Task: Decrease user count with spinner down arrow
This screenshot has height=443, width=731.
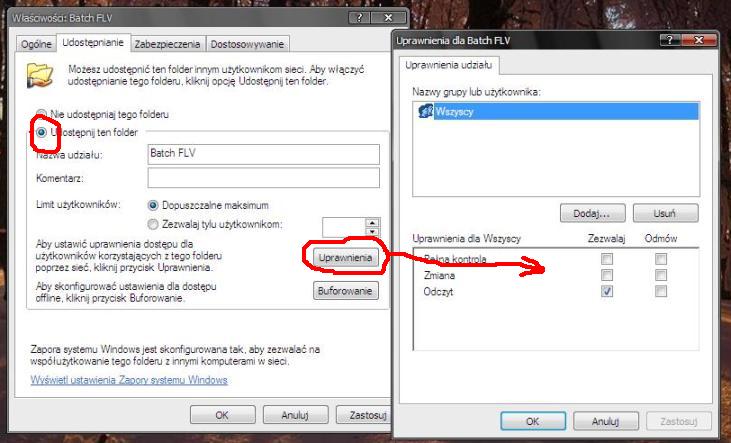Action: (372, 232)
